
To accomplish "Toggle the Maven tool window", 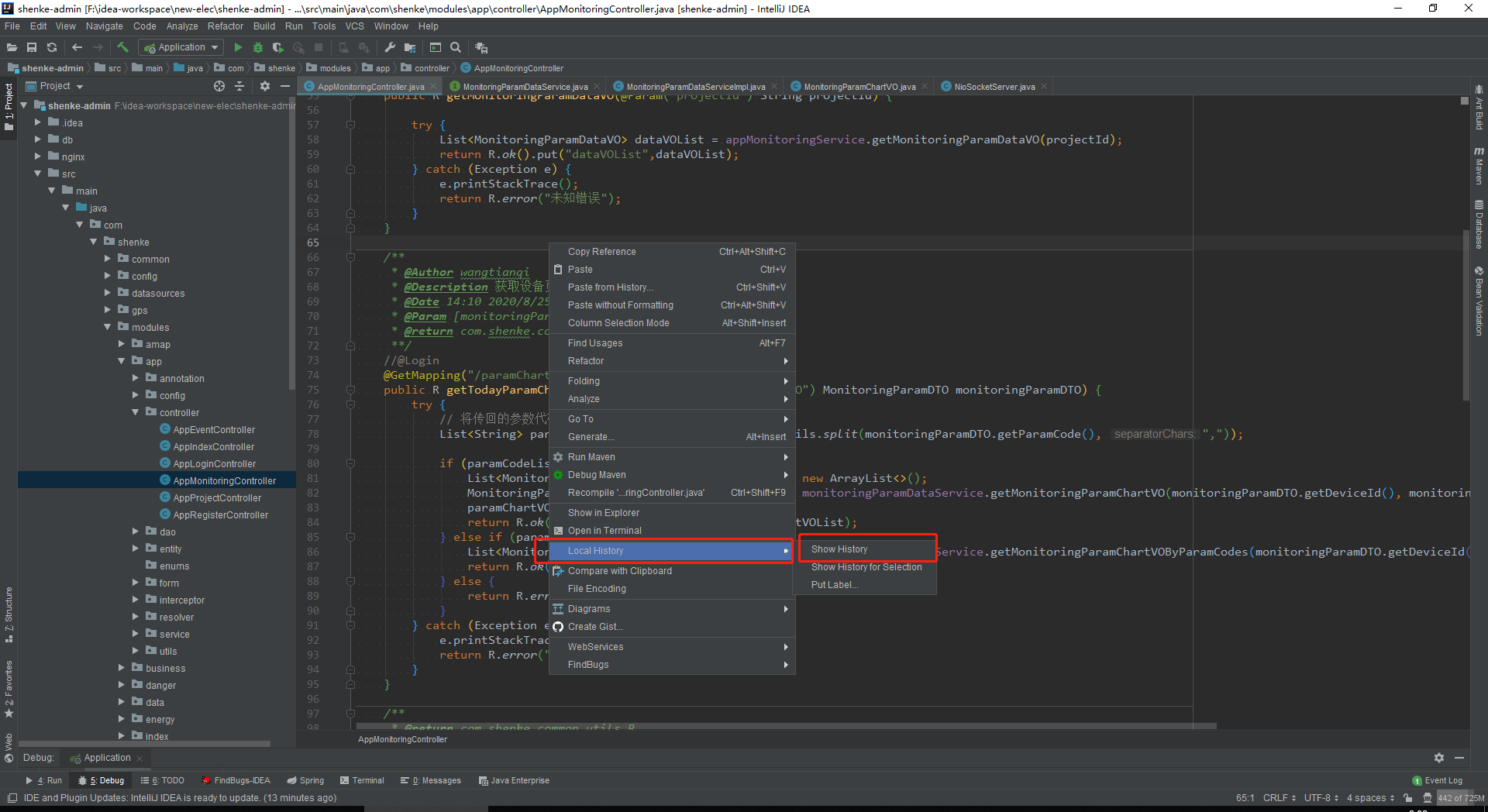I will point(1479,166).
